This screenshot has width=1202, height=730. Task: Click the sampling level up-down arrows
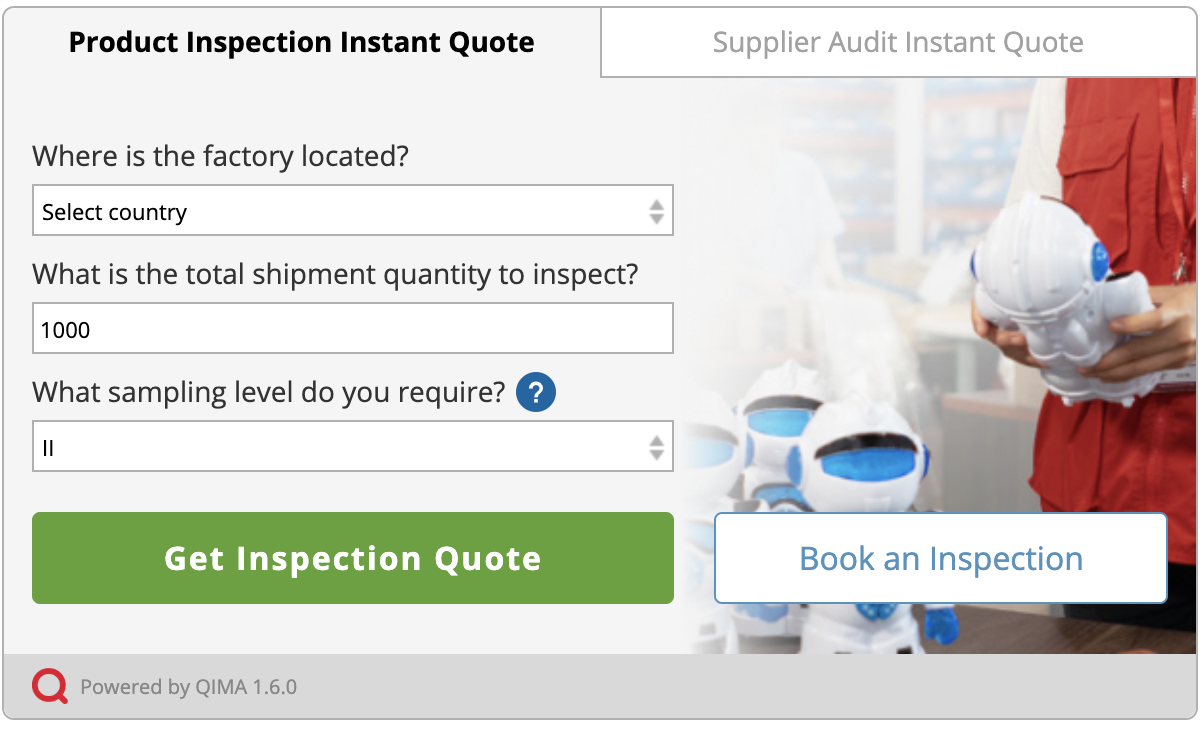[x=656, y=447]
